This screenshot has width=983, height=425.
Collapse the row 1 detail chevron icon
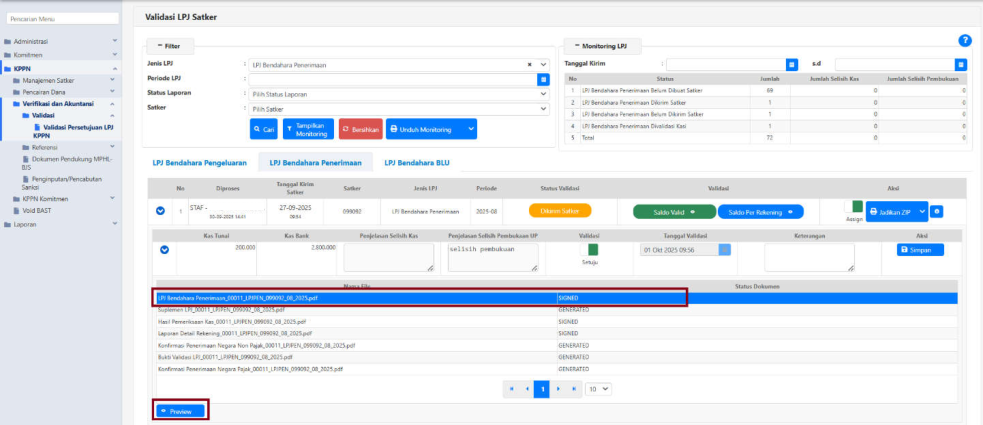pos(160,211)
